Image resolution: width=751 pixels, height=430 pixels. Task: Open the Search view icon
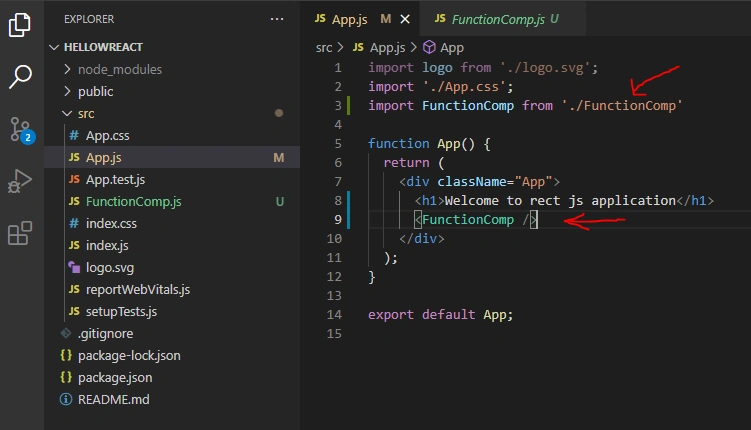coord(20,77)
